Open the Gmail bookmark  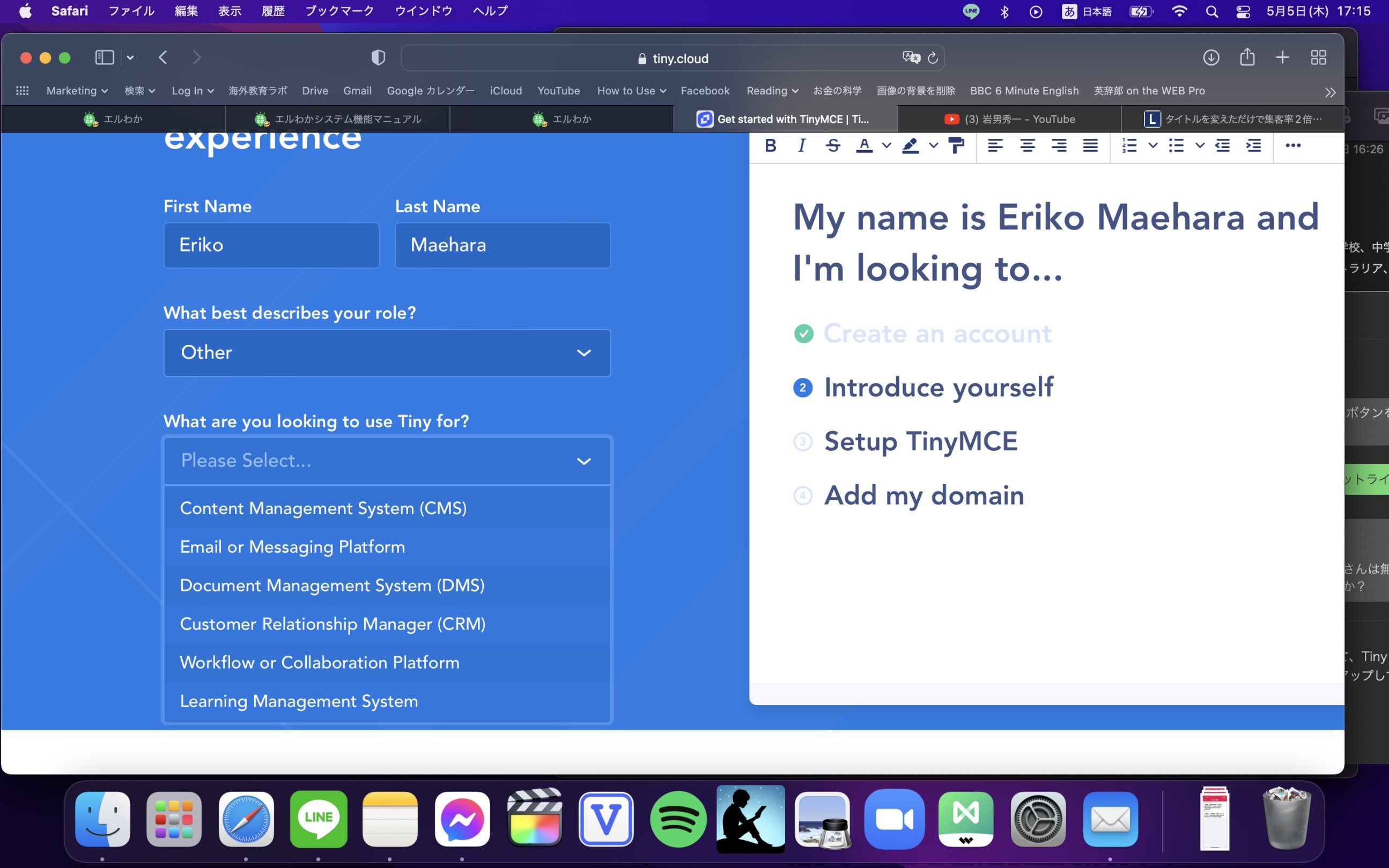coord(357,91)
